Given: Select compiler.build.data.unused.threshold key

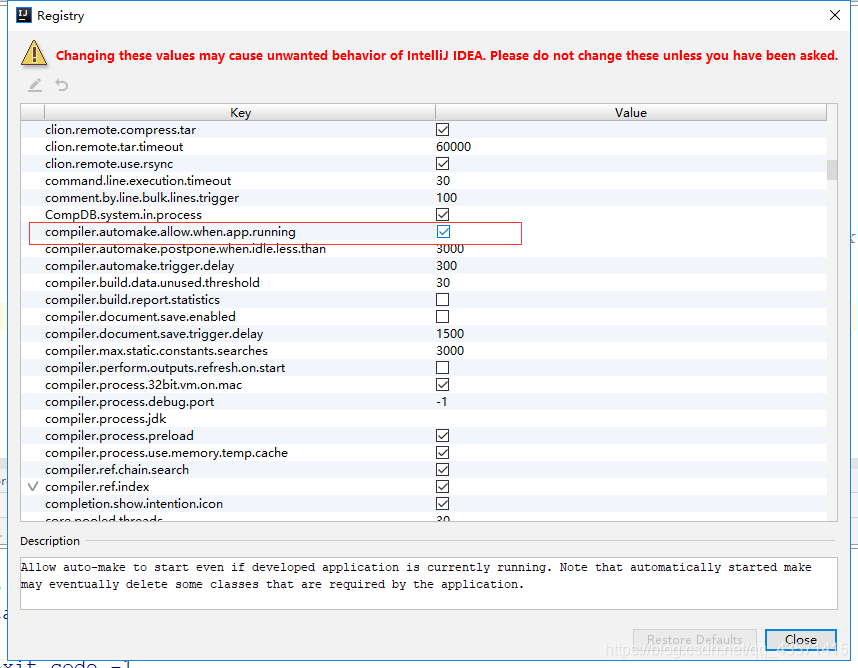Looking at the screenshot, I should point(152,283).
